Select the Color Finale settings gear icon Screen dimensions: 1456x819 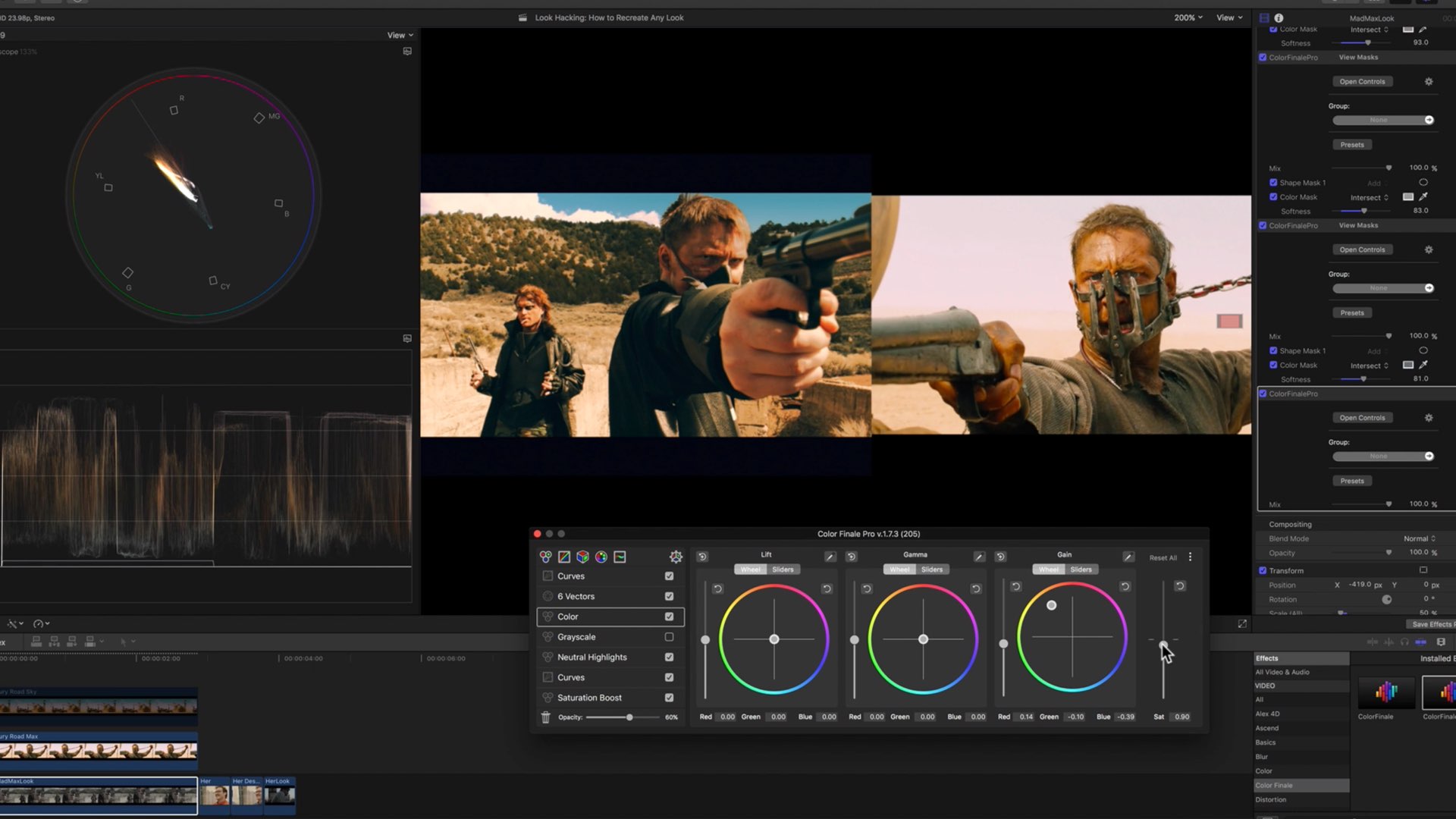coord(675,556)
